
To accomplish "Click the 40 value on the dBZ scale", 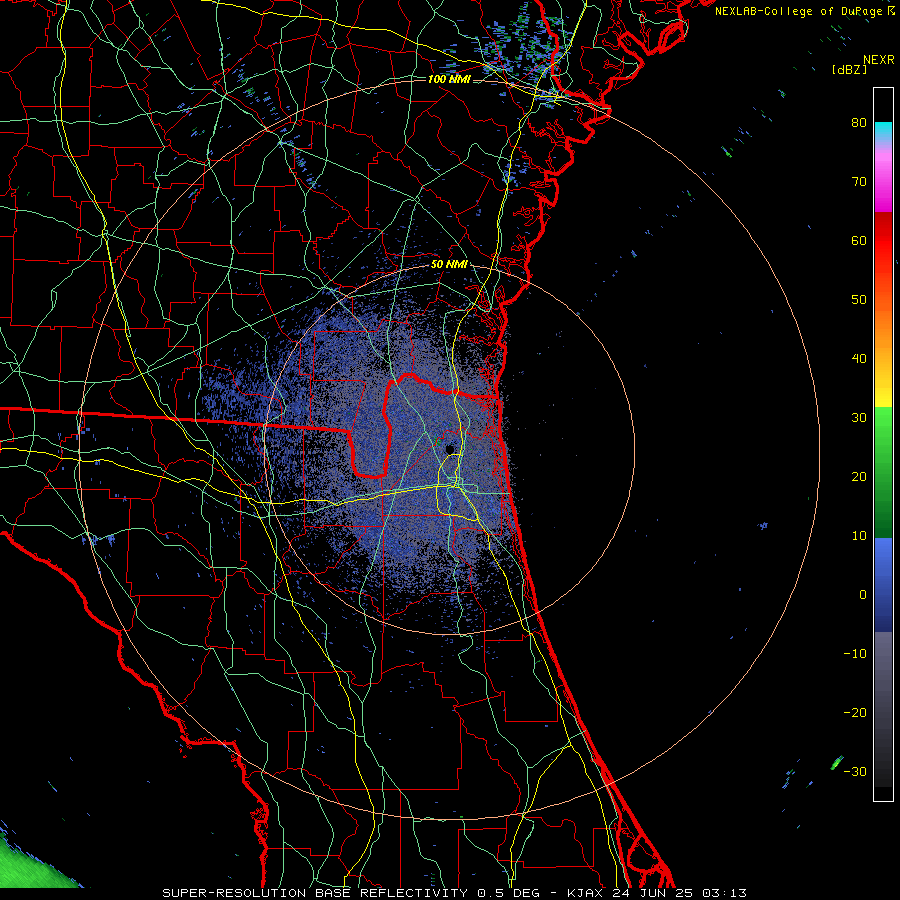I will [859, 359].
